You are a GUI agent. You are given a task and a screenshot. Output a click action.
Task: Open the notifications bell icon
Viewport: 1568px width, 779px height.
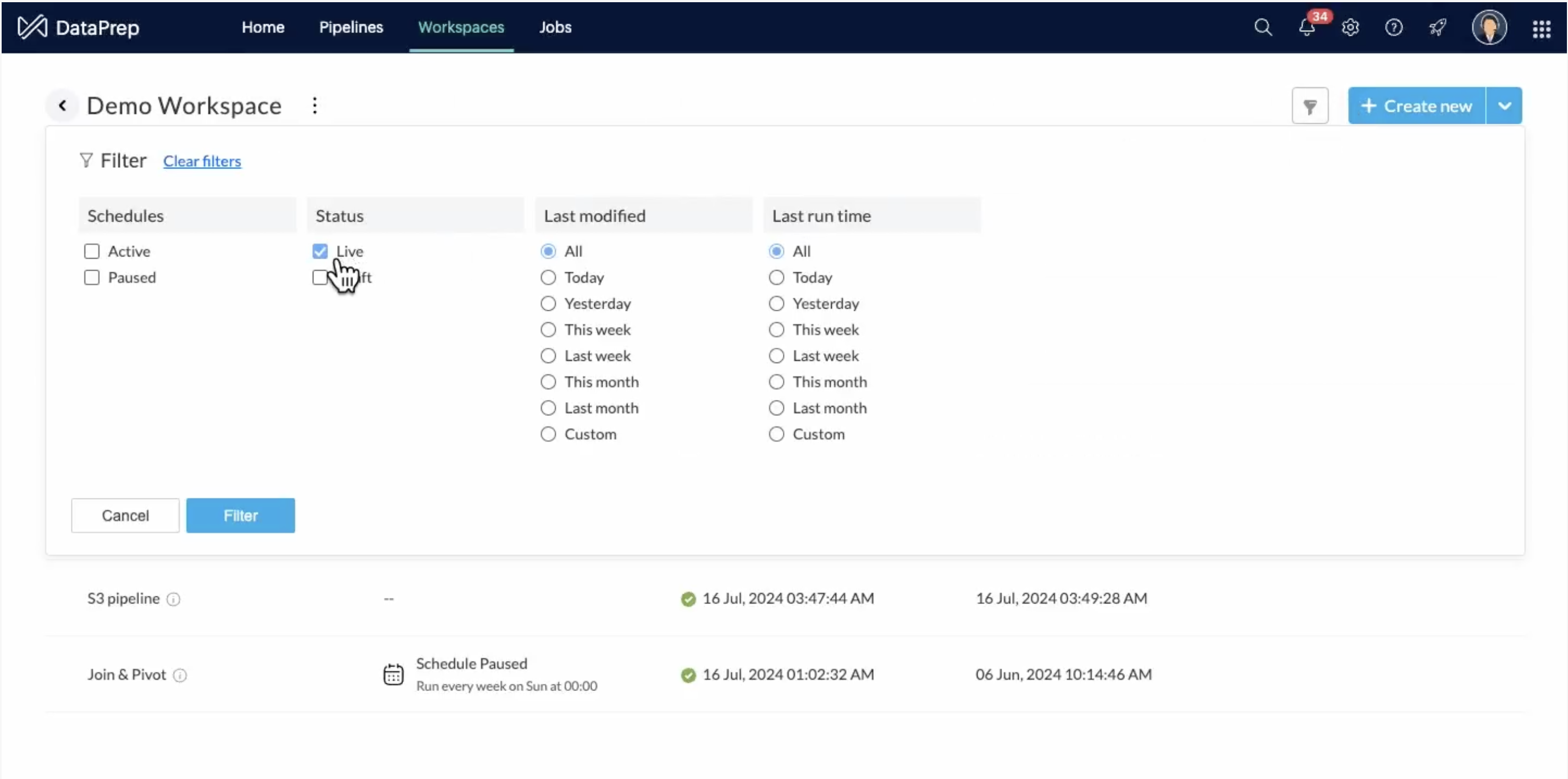(1306, 28)
